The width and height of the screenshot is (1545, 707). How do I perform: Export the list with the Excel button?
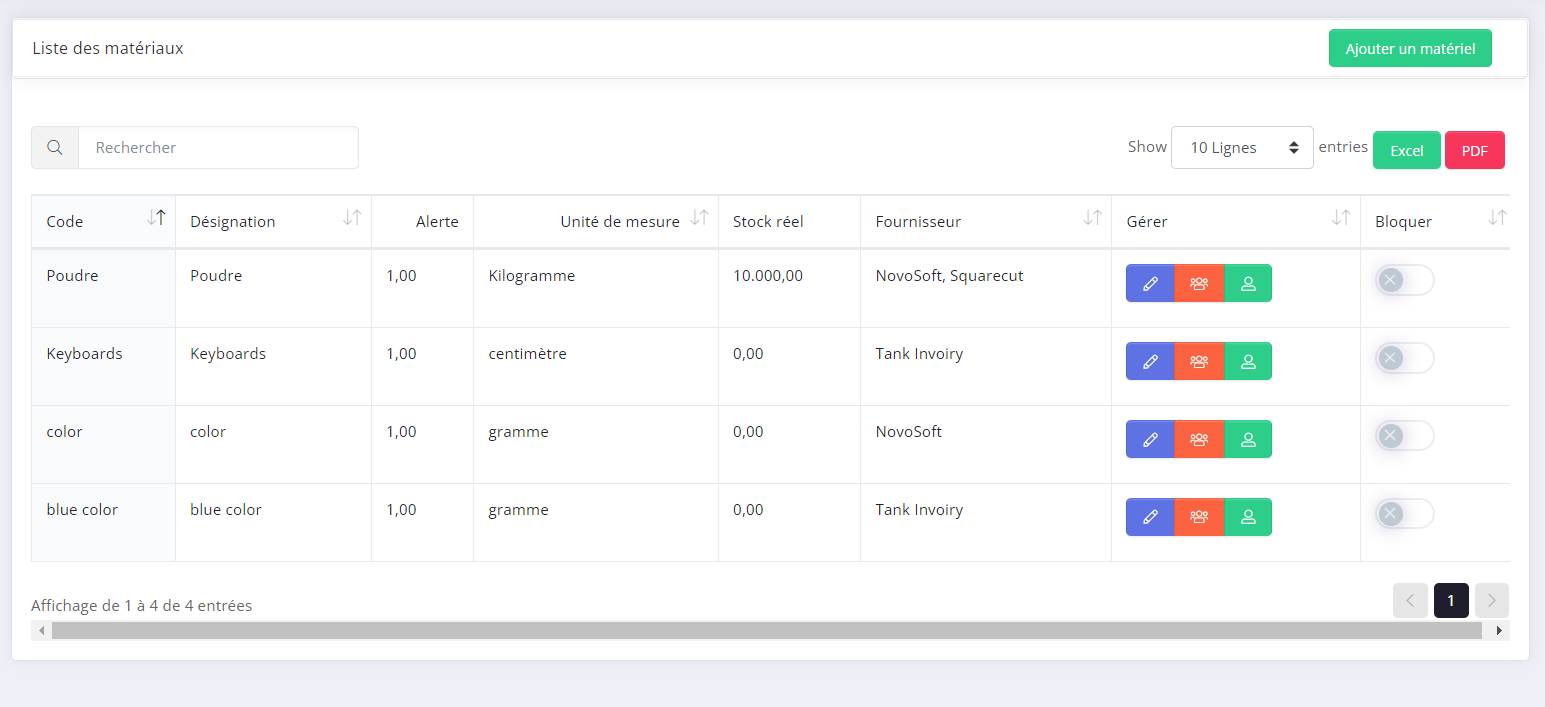coord(1406,151)
